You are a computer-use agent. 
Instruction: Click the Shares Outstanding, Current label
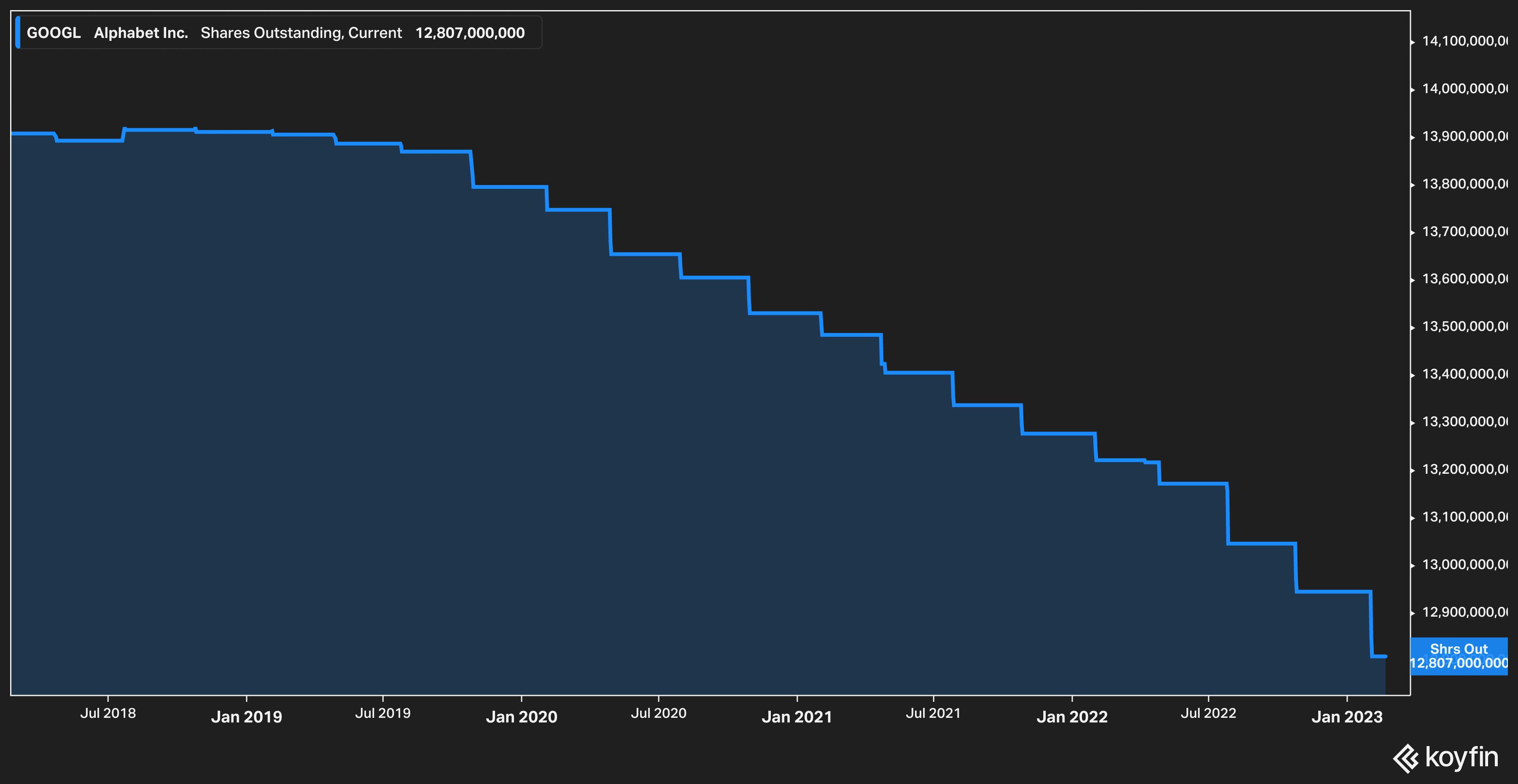click(x=301, y=33)
